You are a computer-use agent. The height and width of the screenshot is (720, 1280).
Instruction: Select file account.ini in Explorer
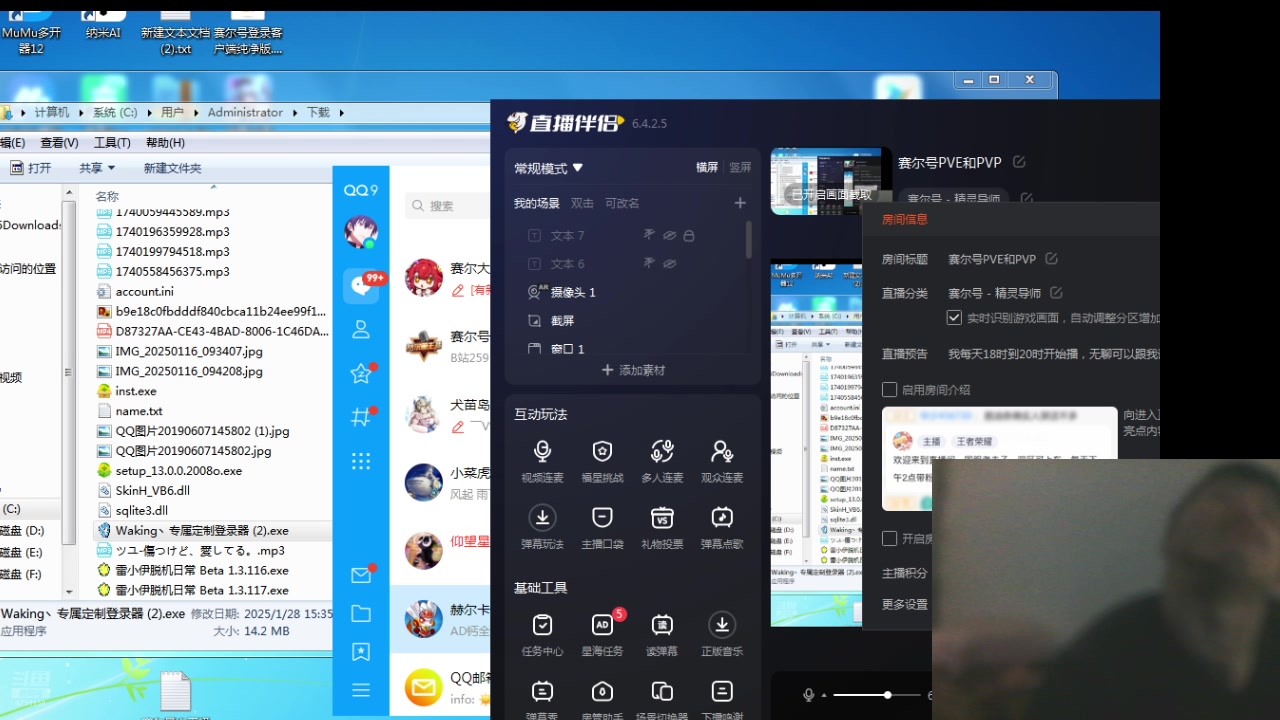point(144,291)
